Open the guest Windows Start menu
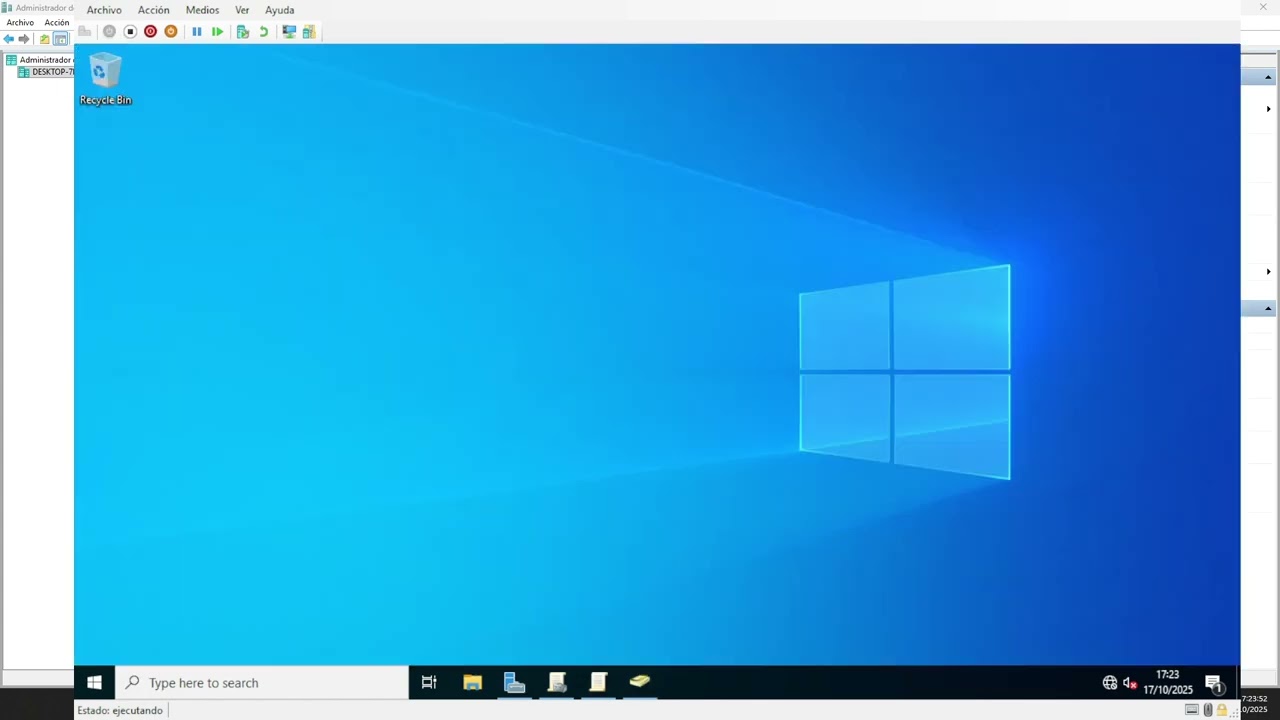1280x720 pixels. click(94, 683)
